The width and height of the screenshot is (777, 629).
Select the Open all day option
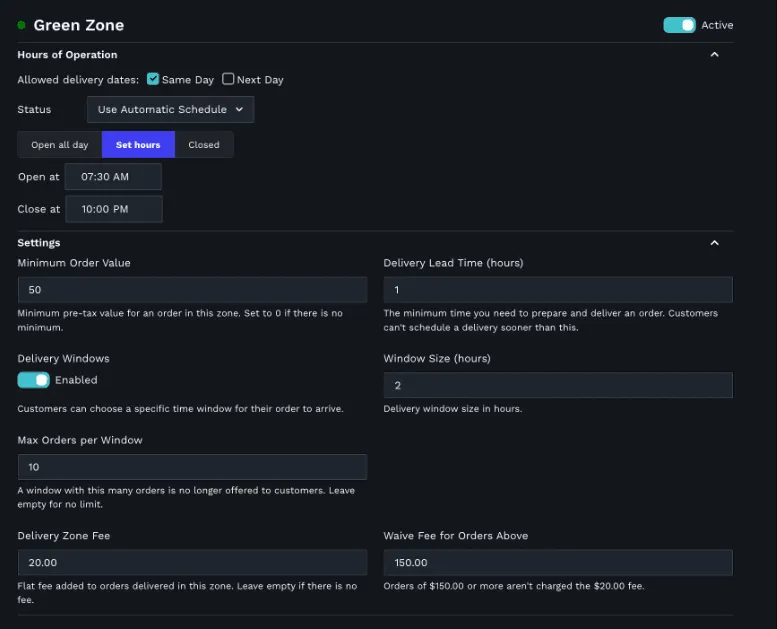coord(59,145)
